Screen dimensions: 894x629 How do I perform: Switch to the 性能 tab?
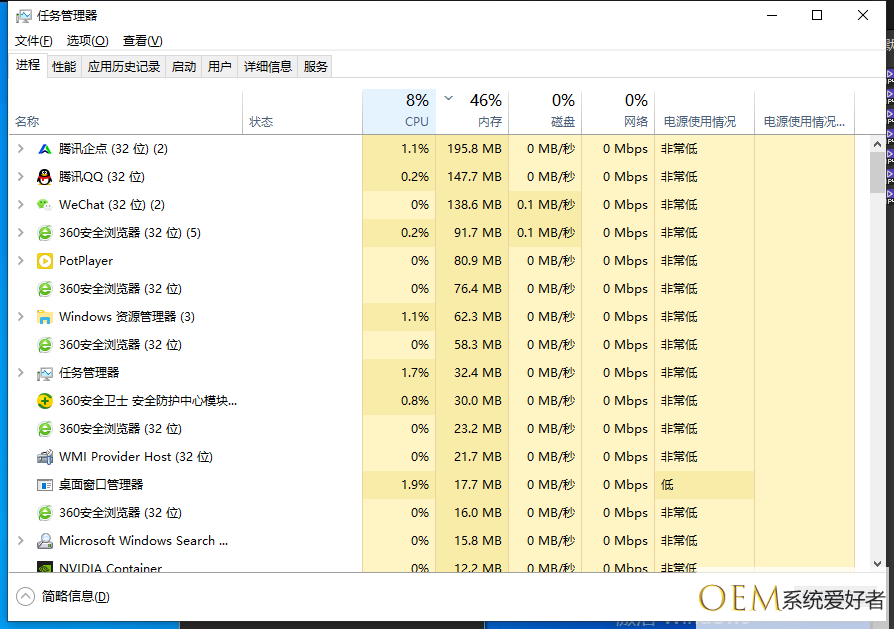[64, 67]
